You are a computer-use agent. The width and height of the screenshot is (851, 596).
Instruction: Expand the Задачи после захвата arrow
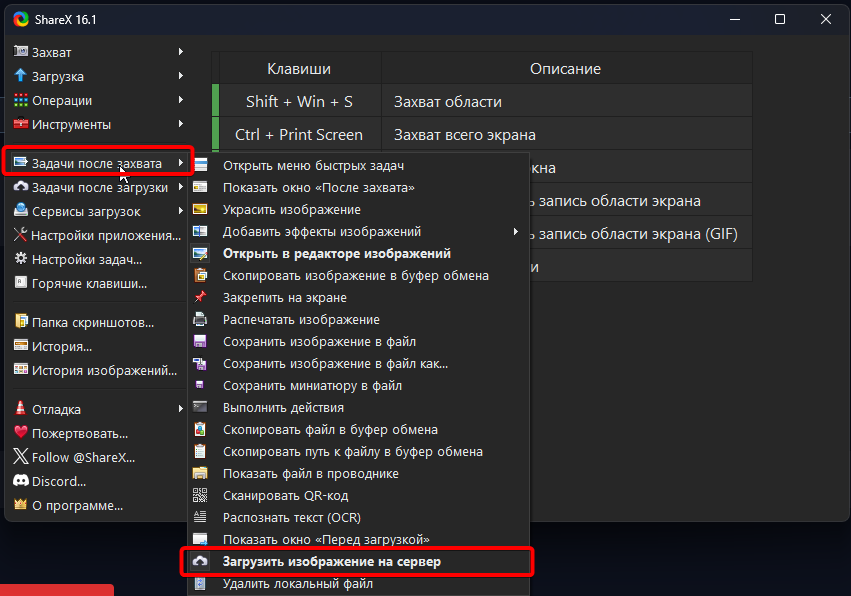tap(181, 162)
